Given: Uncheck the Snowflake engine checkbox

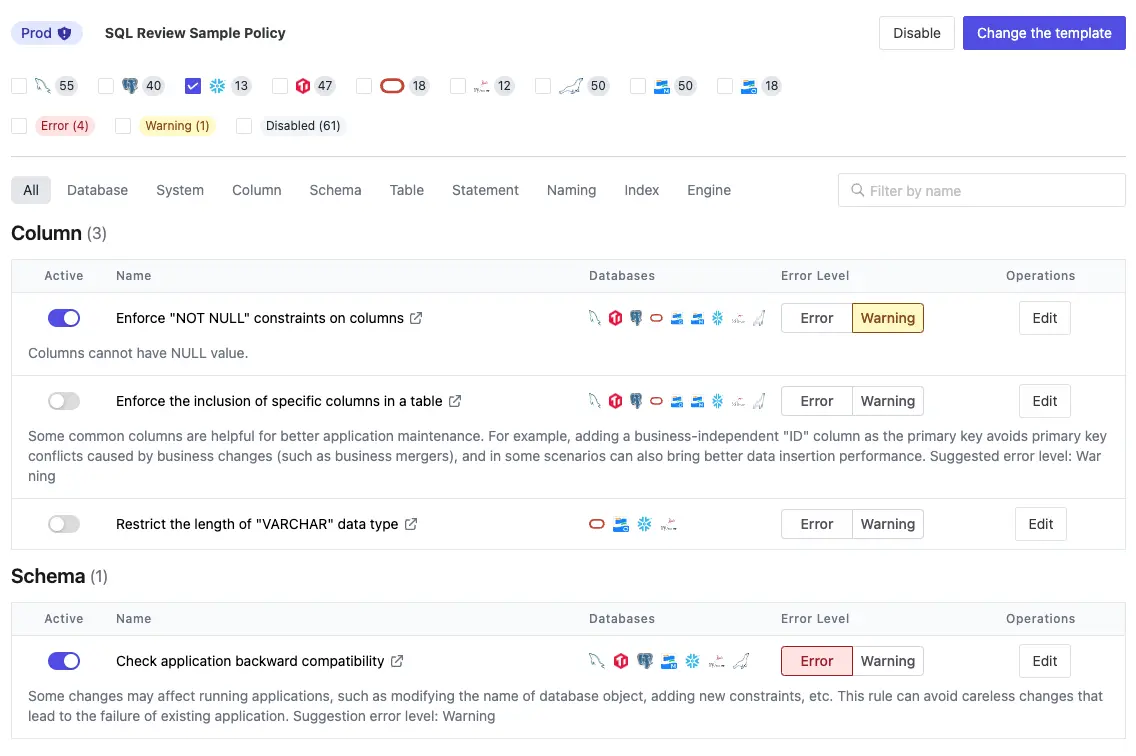Looking at the screenshot, I should (193, 86).
